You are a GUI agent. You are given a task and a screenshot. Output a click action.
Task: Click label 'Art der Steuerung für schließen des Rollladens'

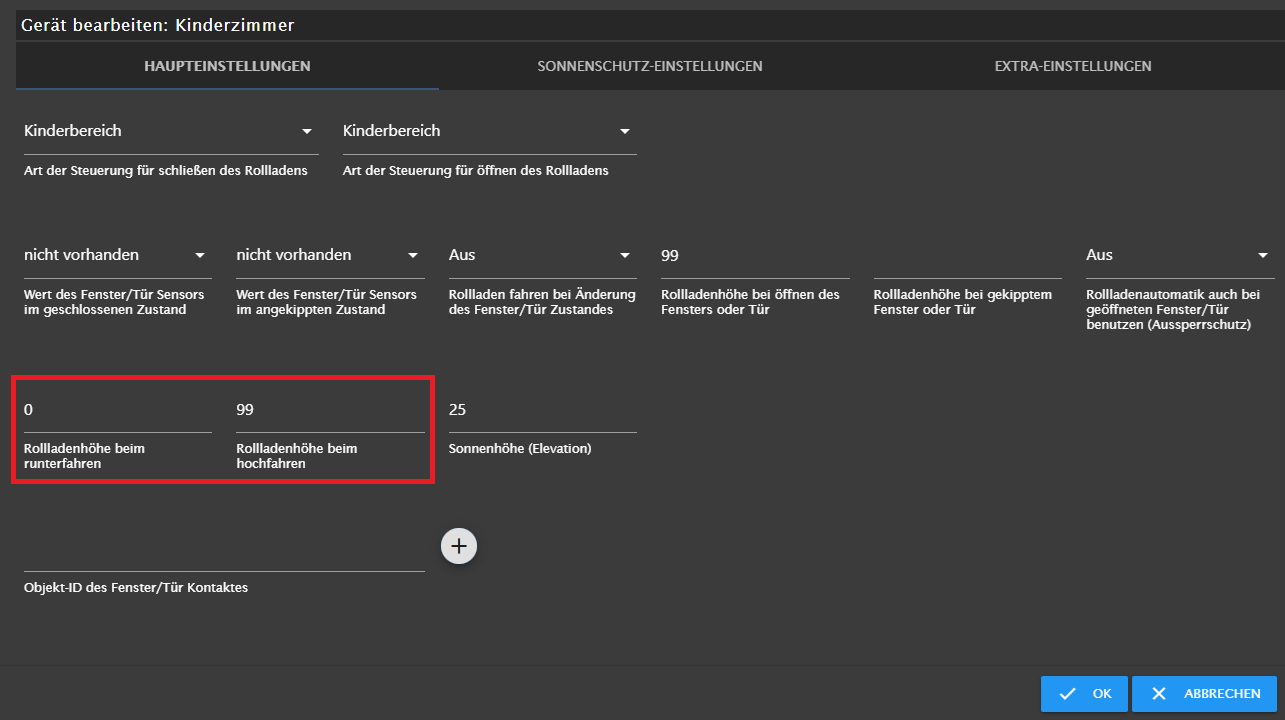coord(166,171)
